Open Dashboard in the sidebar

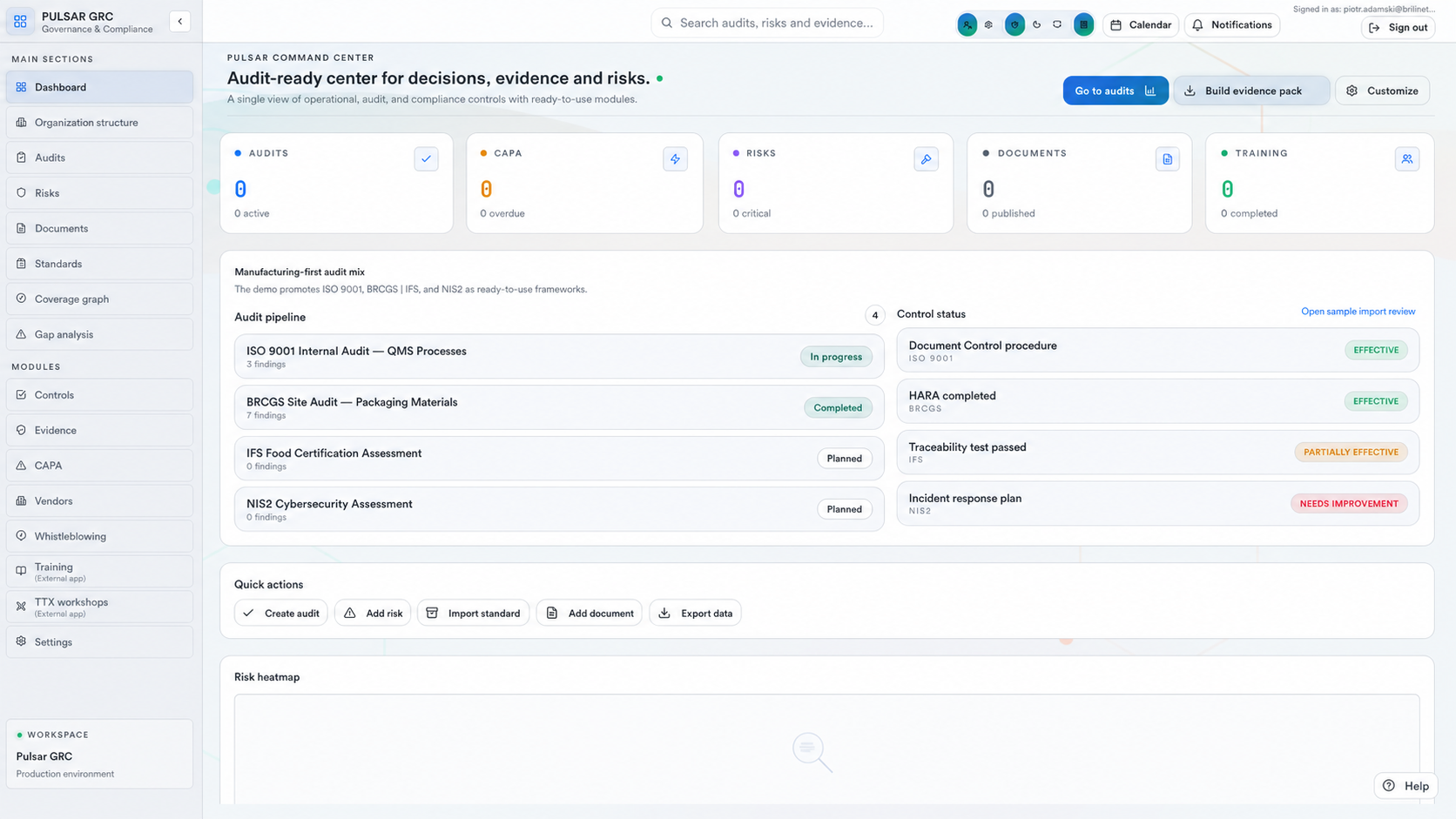pos(99,87)
